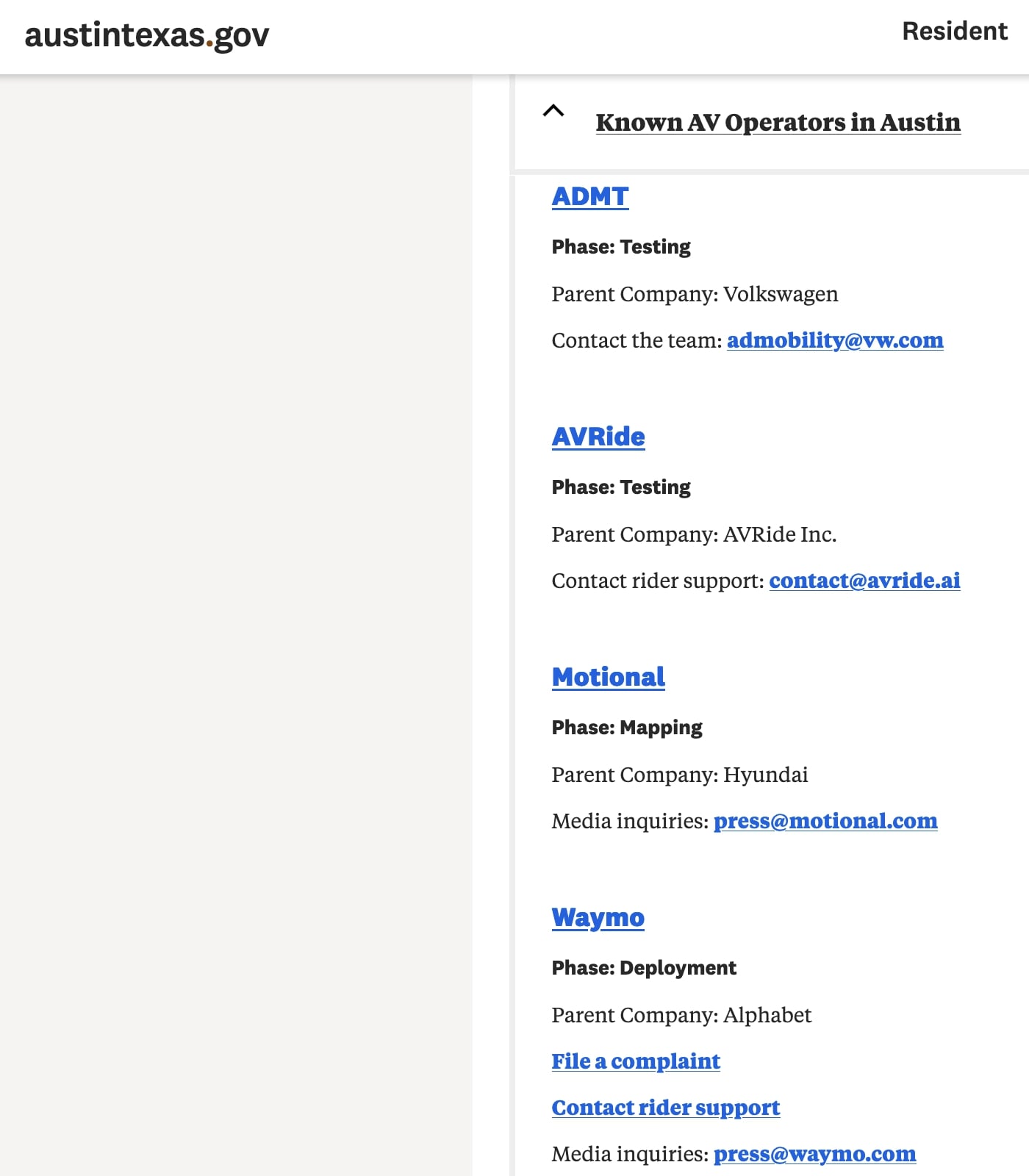Collapse section using the up chevron icon
Image resolution: width=1029 pixels, height=1176 pixels.
pos(553,112)
